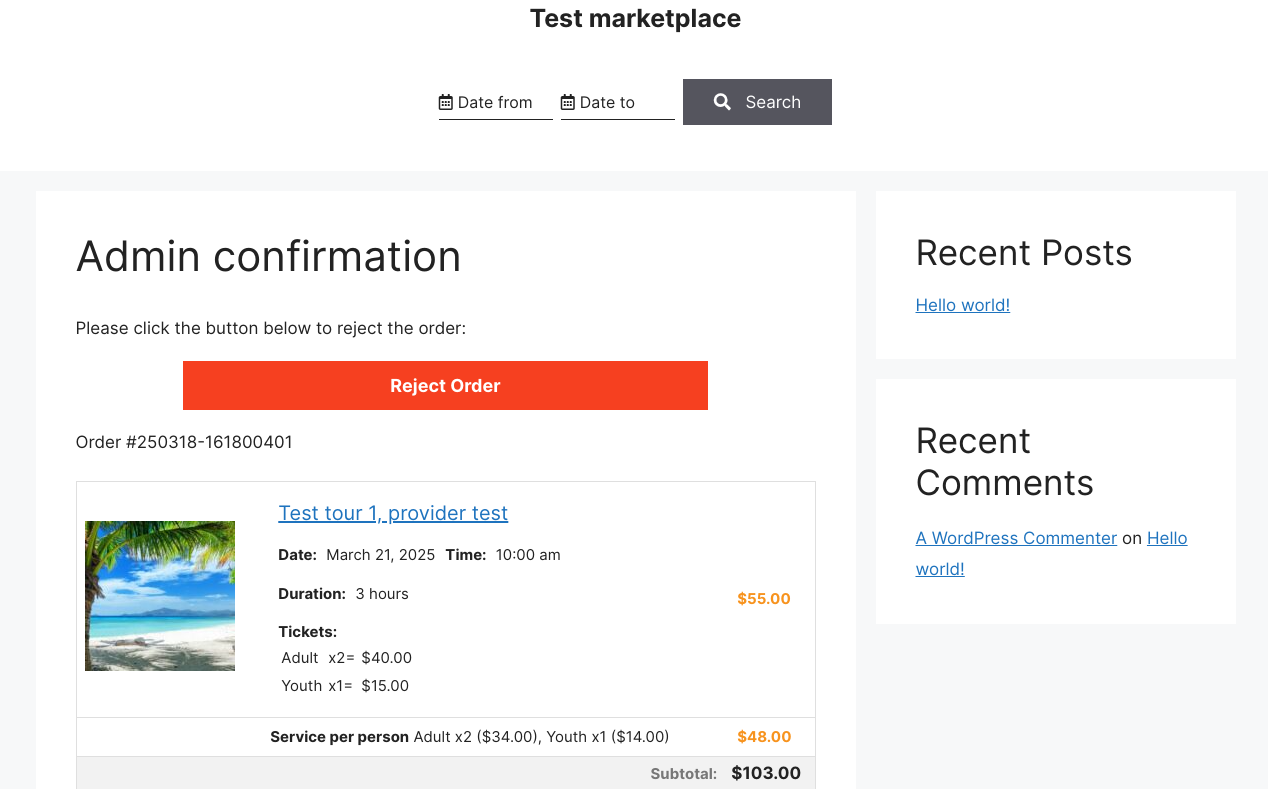
Task: Click the $55.00 tour price
Action: pos(764,599)
